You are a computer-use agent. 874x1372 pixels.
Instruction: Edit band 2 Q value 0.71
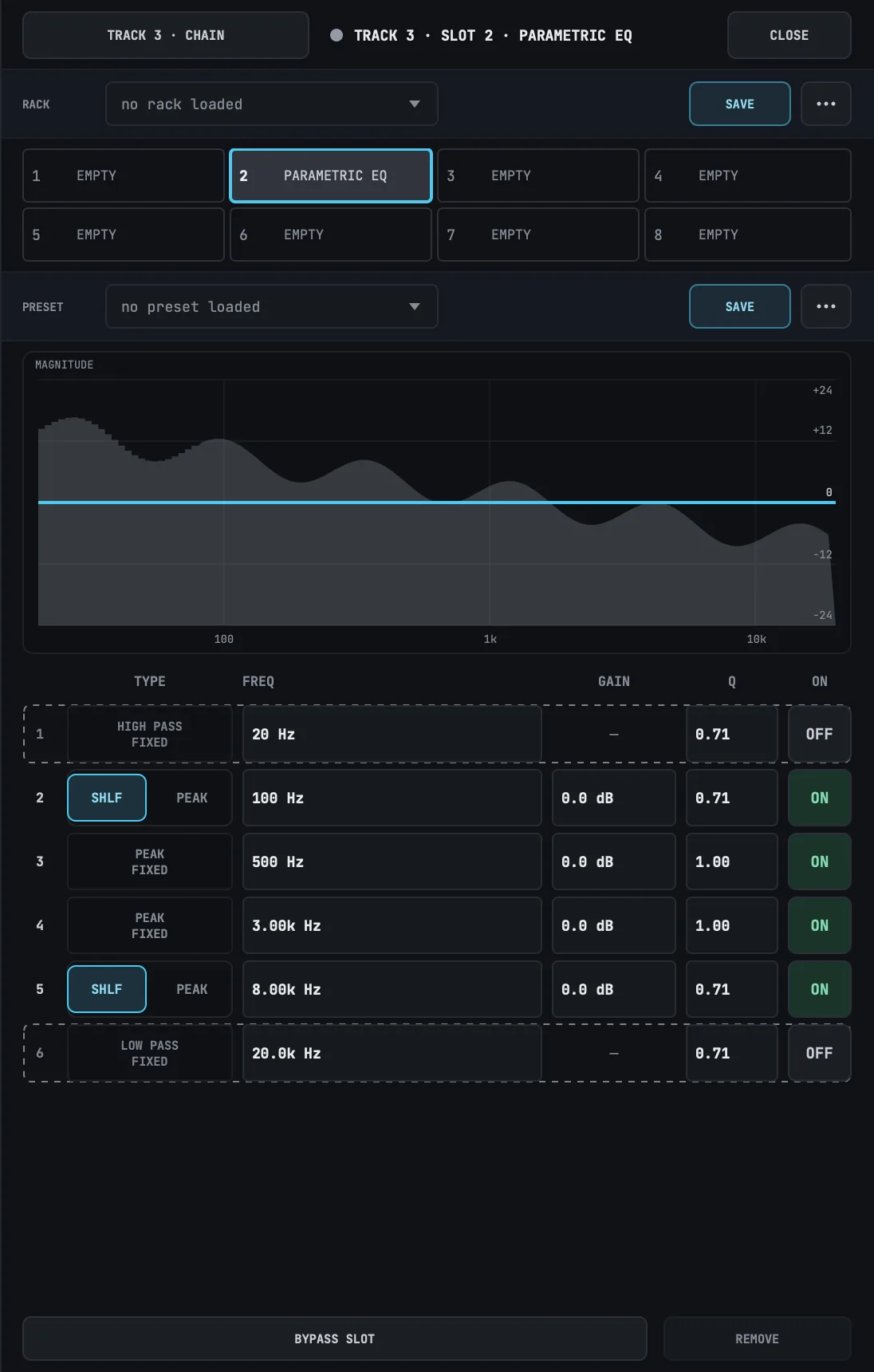click(x=732, y=798)
